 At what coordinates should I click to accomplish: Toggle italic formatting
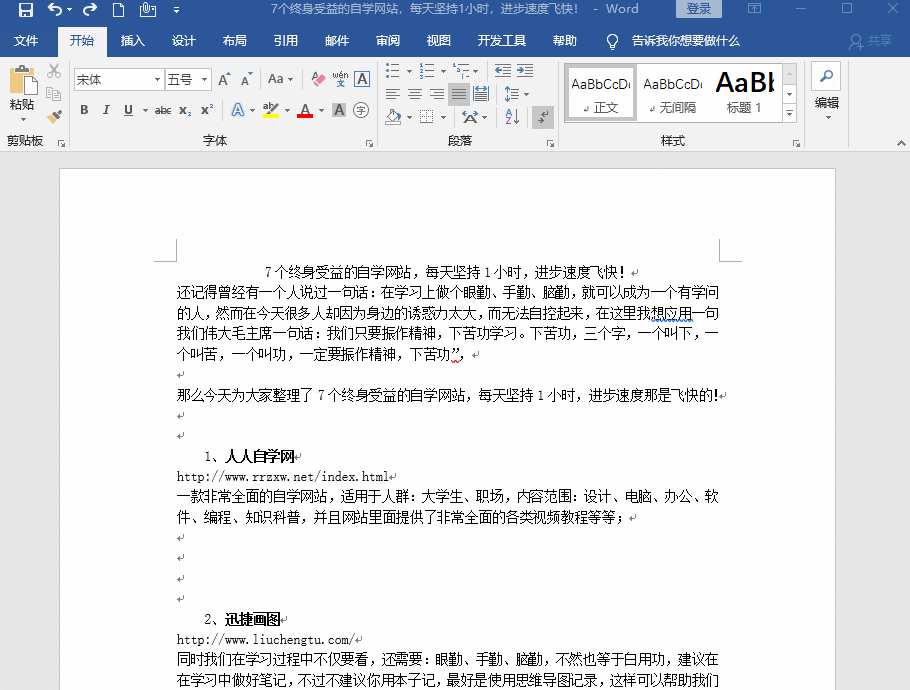tap(105, 111)
